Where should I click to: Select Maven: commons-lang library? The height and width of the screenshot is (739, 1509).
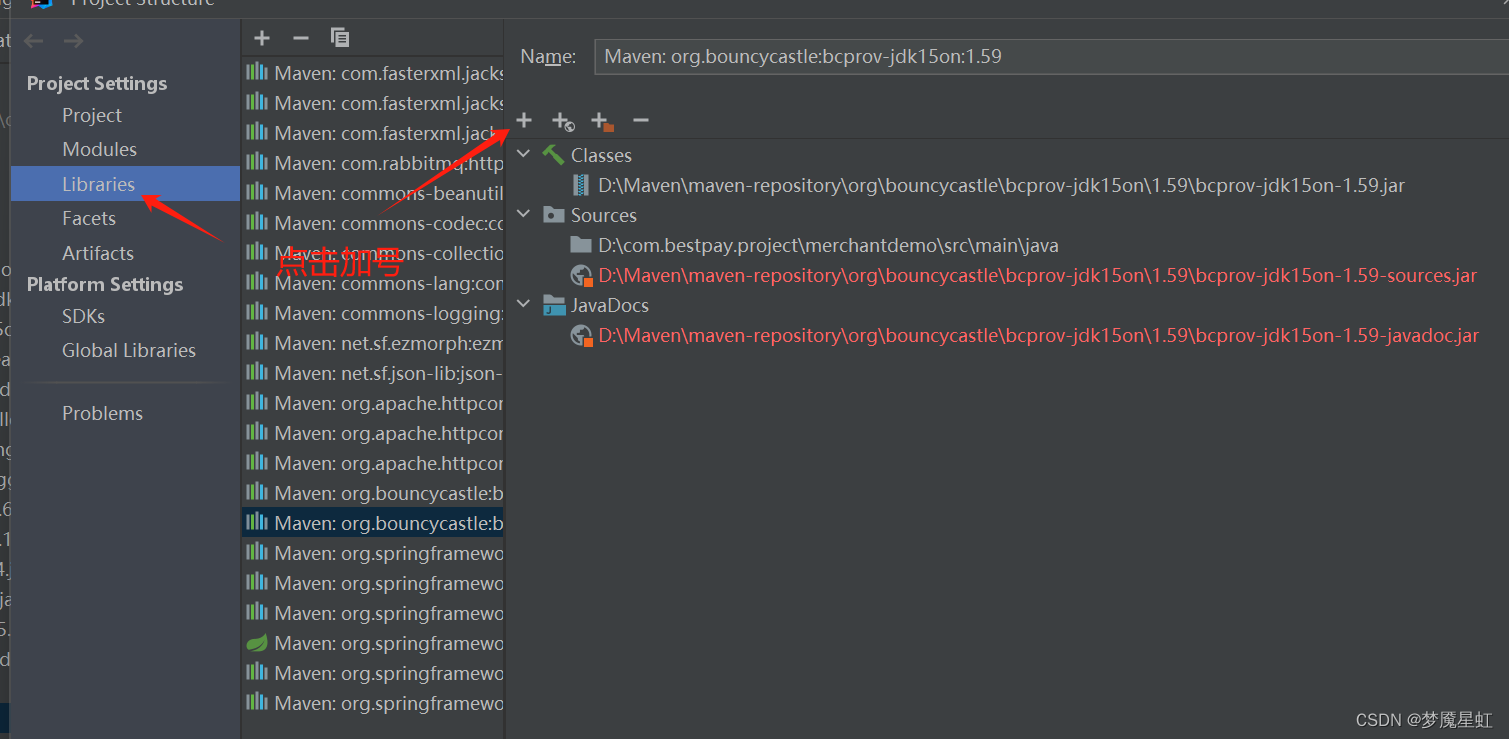tap(373, 283)
